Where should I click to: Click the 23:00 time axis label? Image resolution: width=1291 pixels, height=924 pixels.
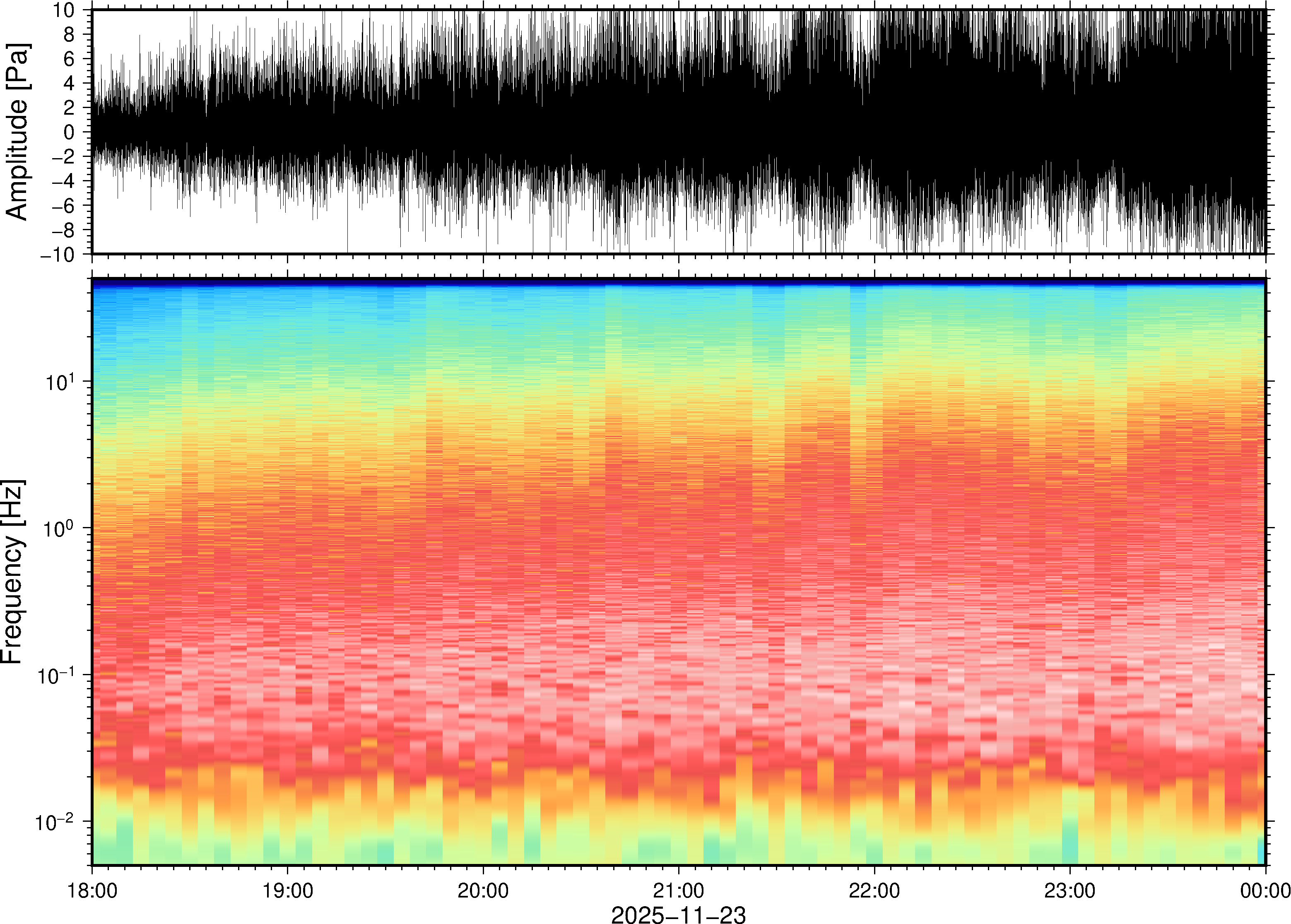(x=1069, y=890)
